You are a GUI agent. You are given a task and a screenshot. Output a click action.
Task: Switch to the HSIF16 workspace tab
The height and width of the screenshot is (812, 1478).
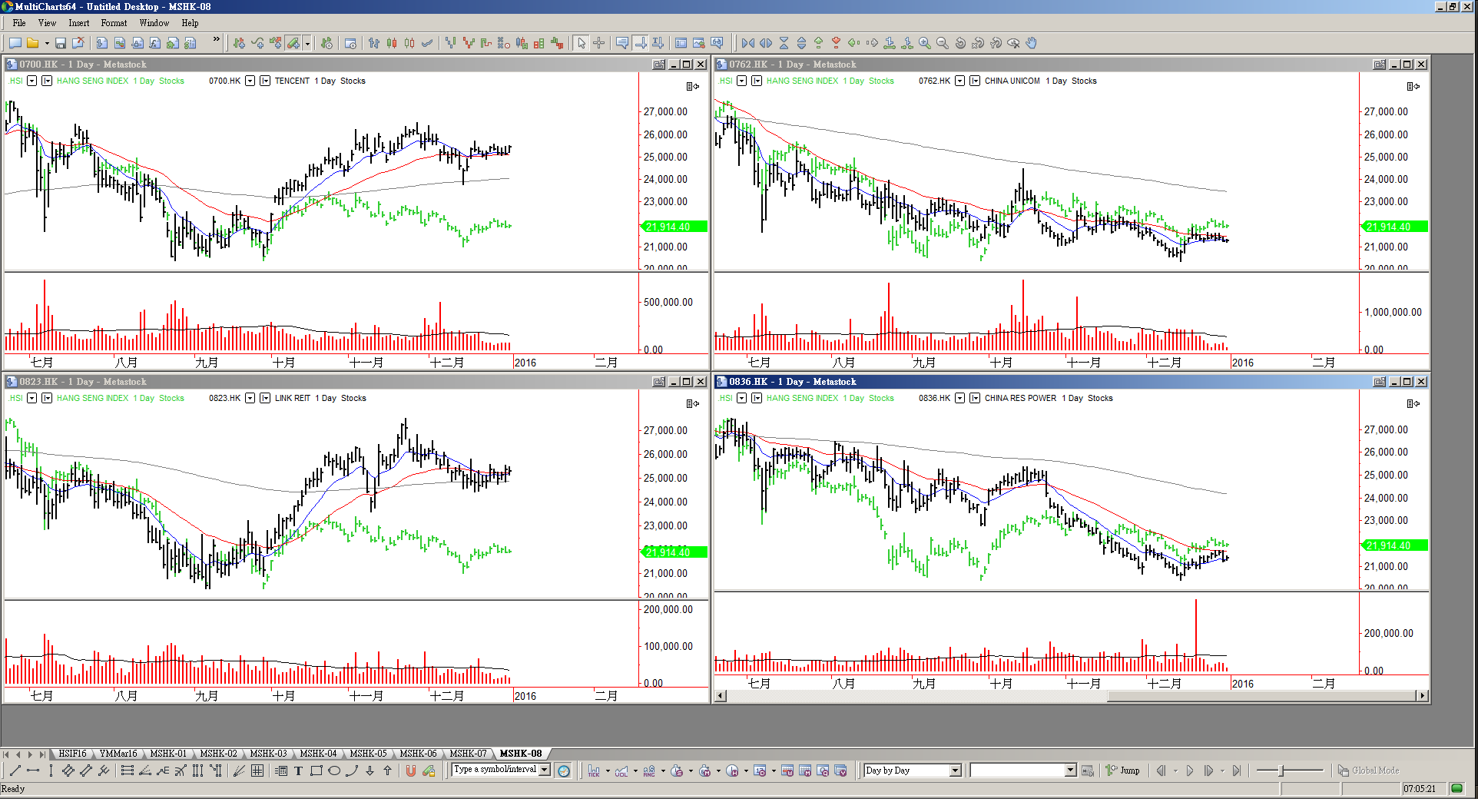tap(72, 754)
